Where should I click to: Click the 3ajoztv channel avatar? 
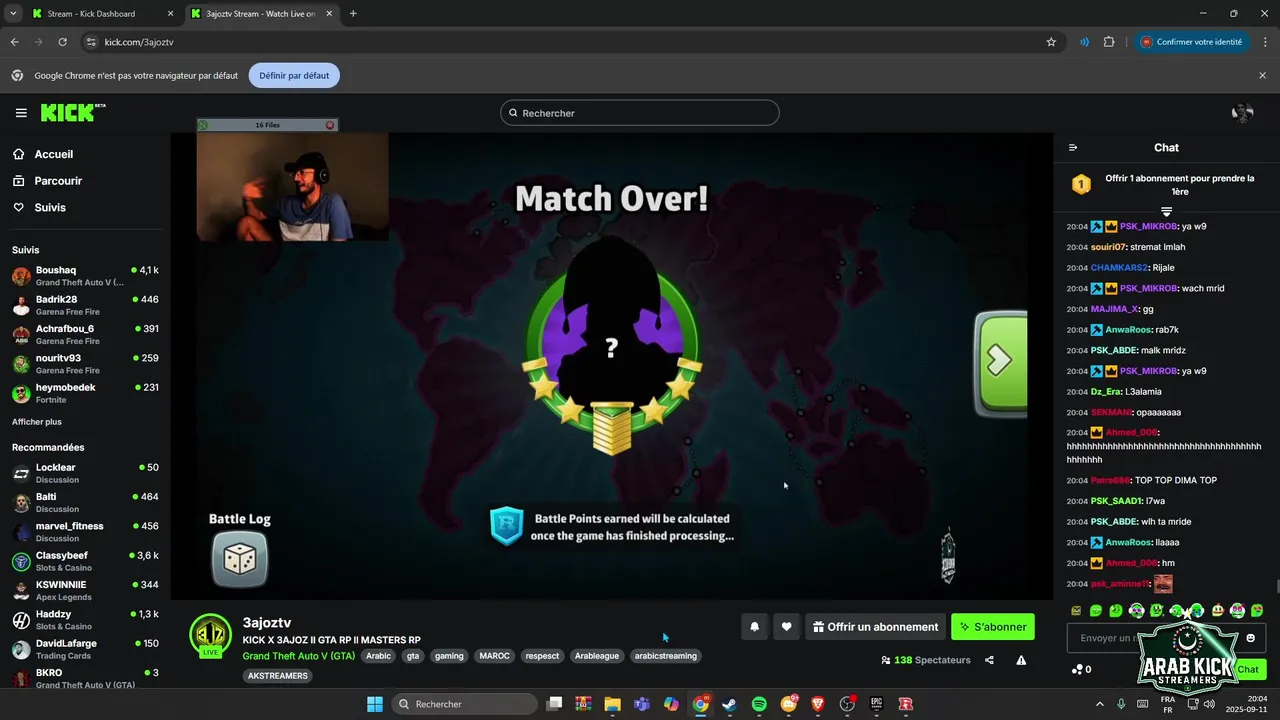[211, 636]
